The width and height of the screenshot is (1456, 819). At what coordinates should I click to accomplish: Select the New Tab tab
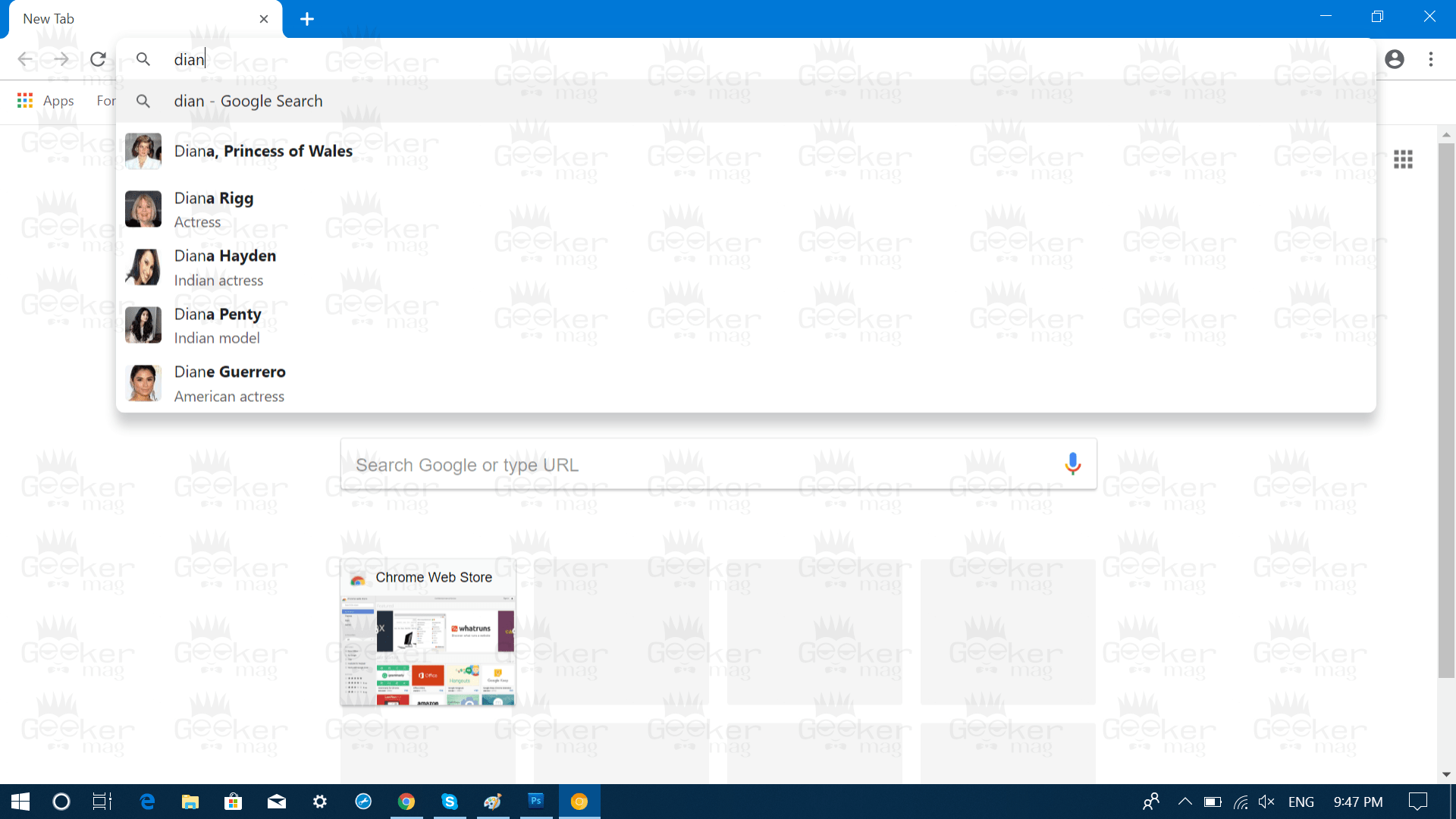[x=144, y=19]
